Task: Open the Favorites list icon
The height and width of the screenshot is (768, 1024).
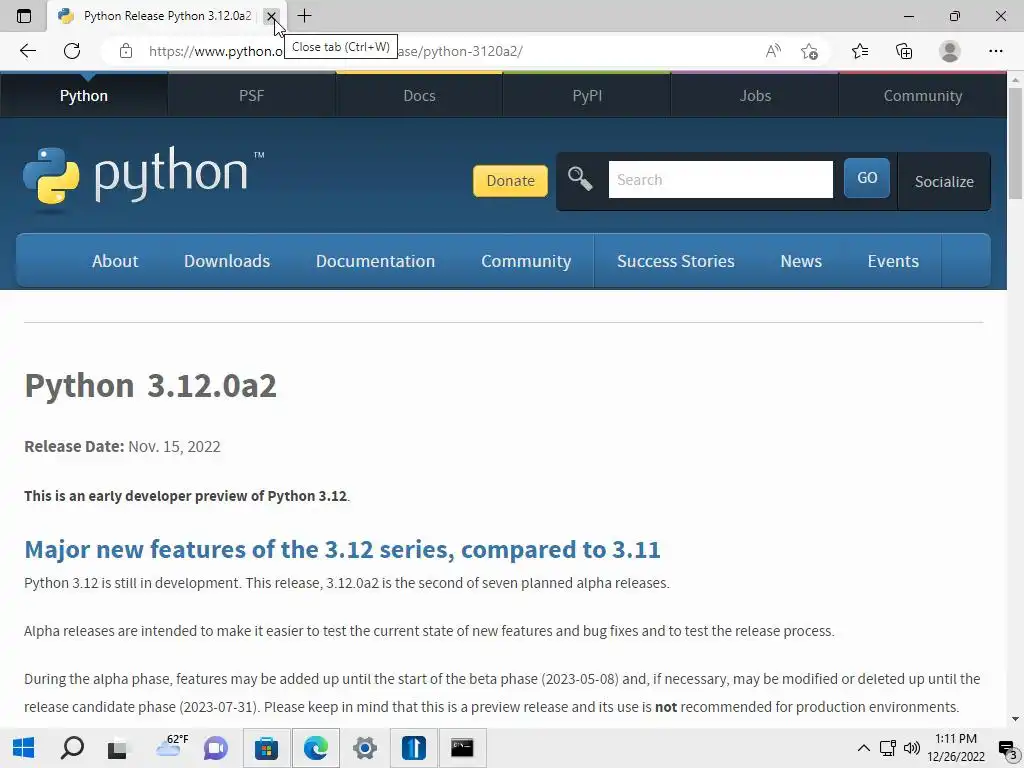Action: tap(860, 51)
